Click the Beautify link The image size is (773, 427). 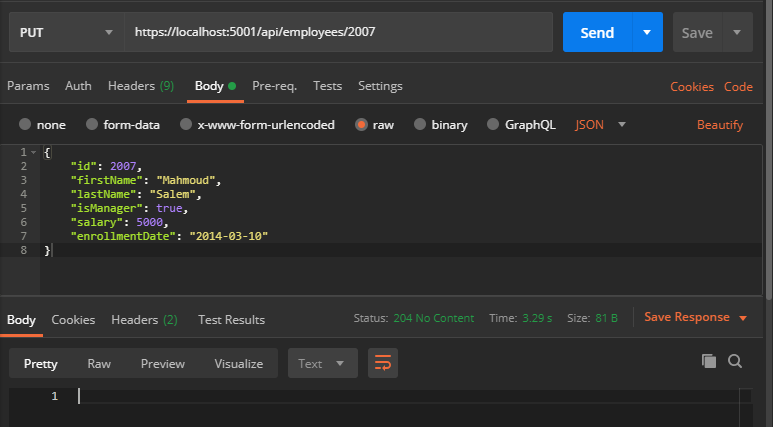tap(720, 125)
